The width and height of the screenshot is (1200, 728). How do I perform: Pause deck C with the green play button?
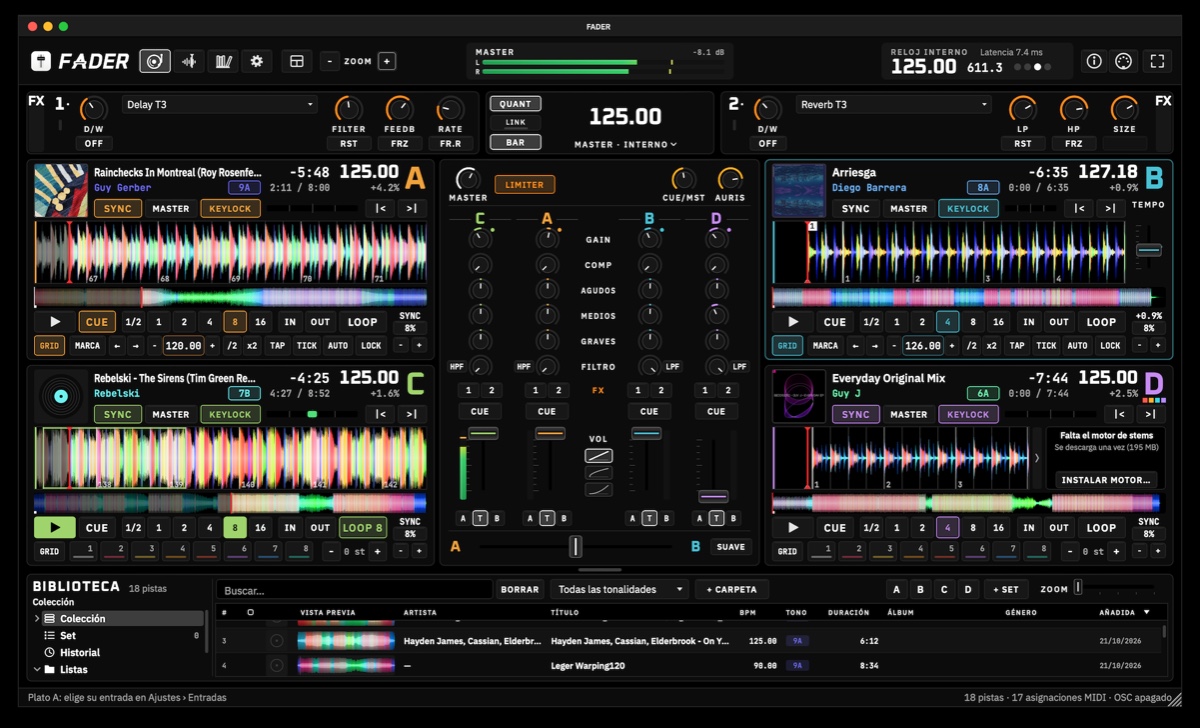point(54,528)
